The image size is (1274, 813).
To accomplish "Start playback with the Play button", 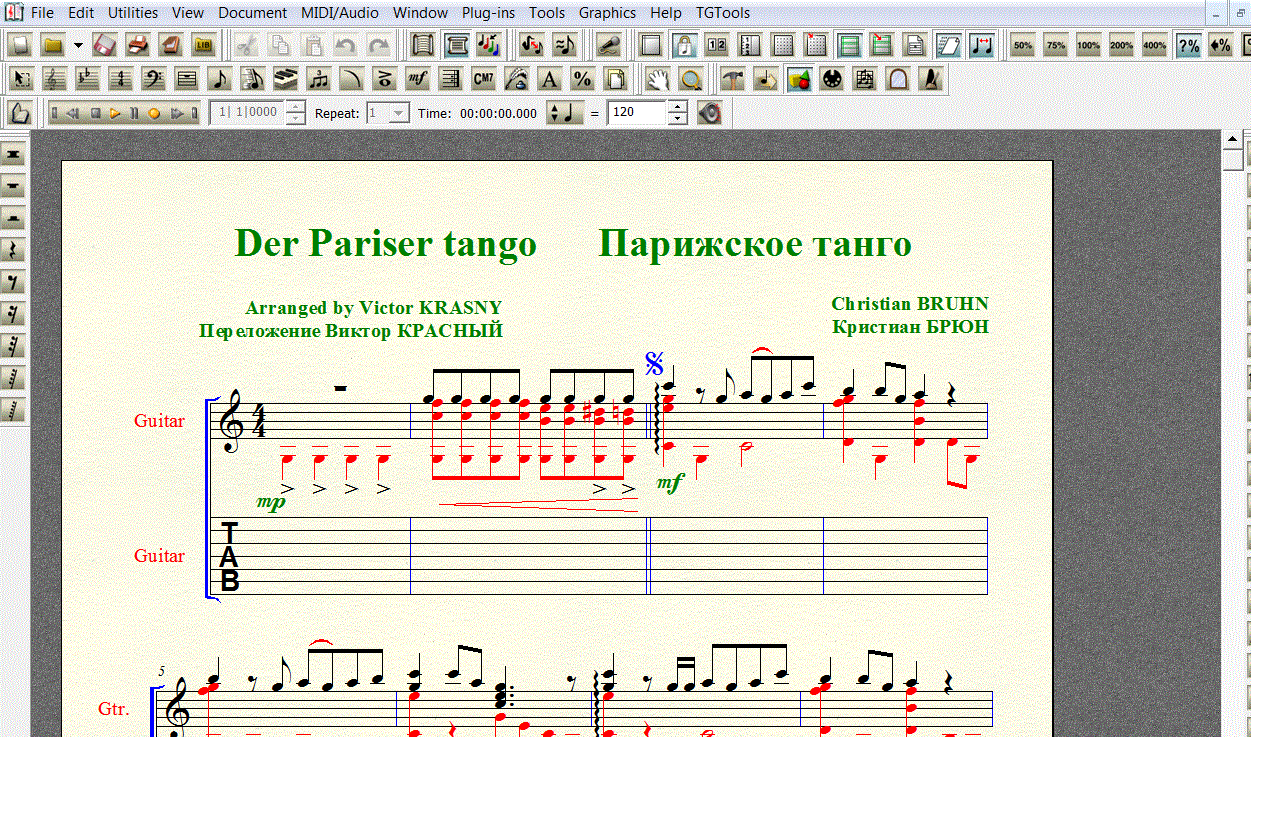I will pyautogui.click(x=115, y=113).
